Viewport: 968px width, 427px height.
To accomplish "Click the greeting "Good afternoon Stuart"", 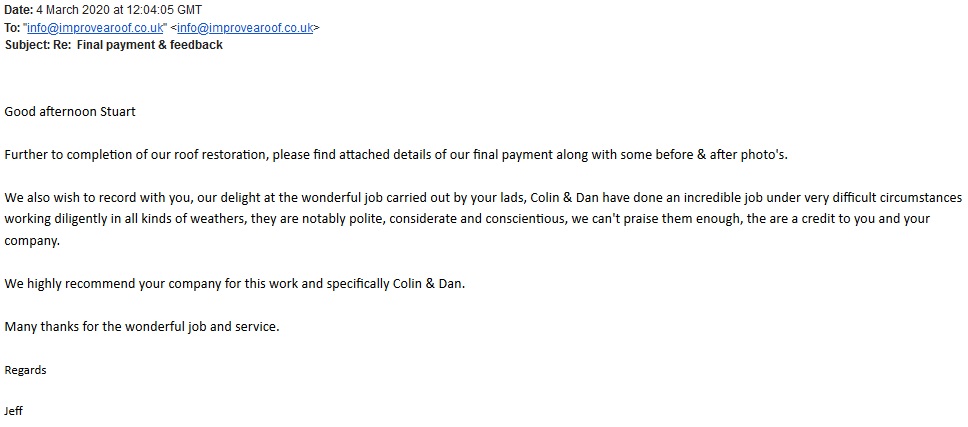I will tap(70, 111).
